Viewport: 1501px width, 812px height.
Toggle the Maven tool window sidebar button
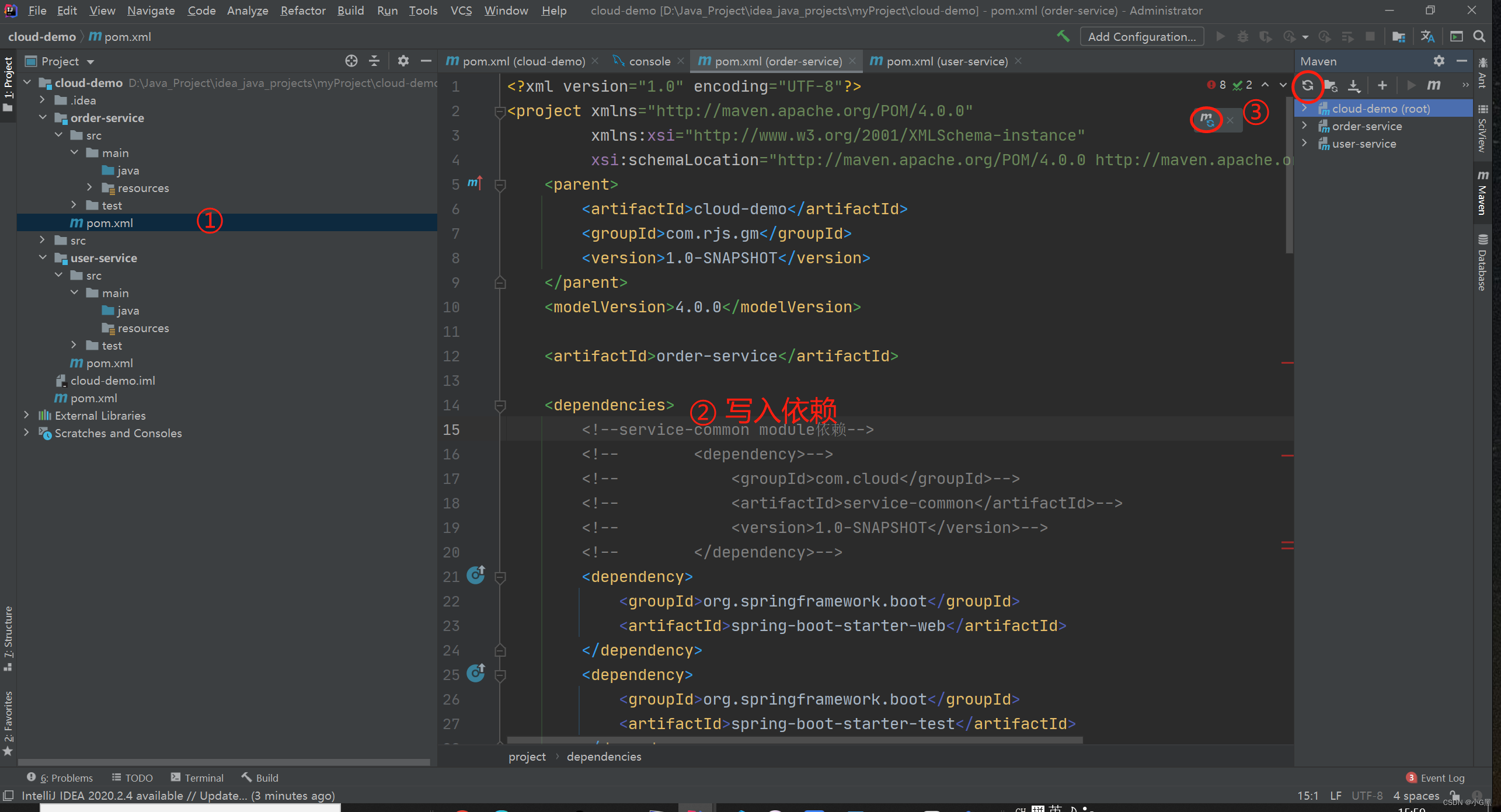click(1483, 193)
